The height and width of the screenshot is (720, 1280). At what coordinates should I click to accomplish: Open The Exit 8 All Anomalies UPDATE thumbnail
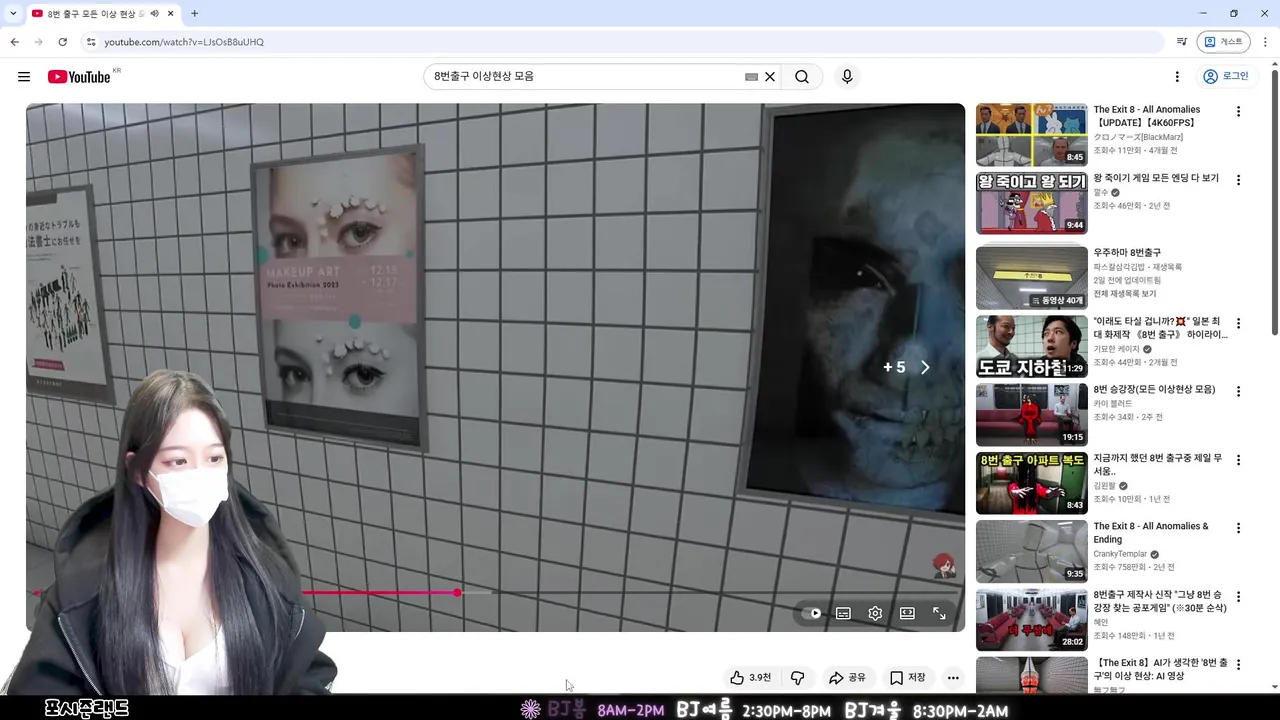[x=1031, y=135]
